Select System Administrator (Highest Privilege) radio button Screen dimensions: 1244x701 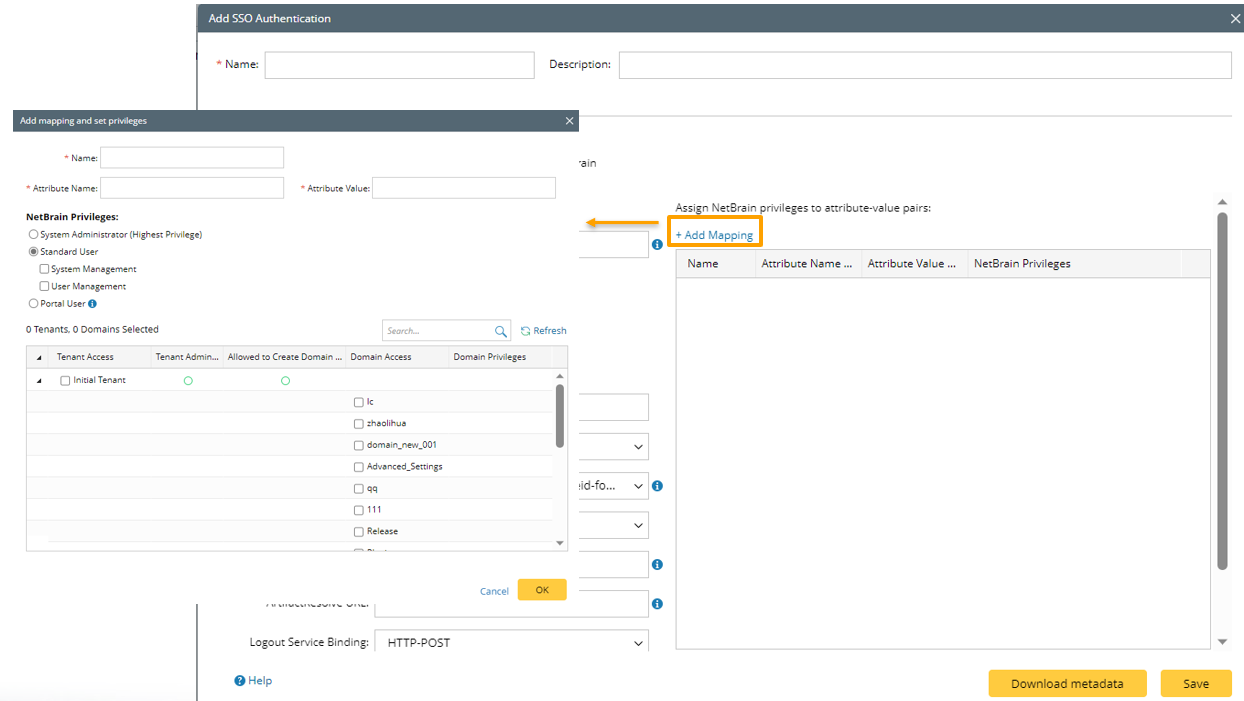tap(34, 235)
